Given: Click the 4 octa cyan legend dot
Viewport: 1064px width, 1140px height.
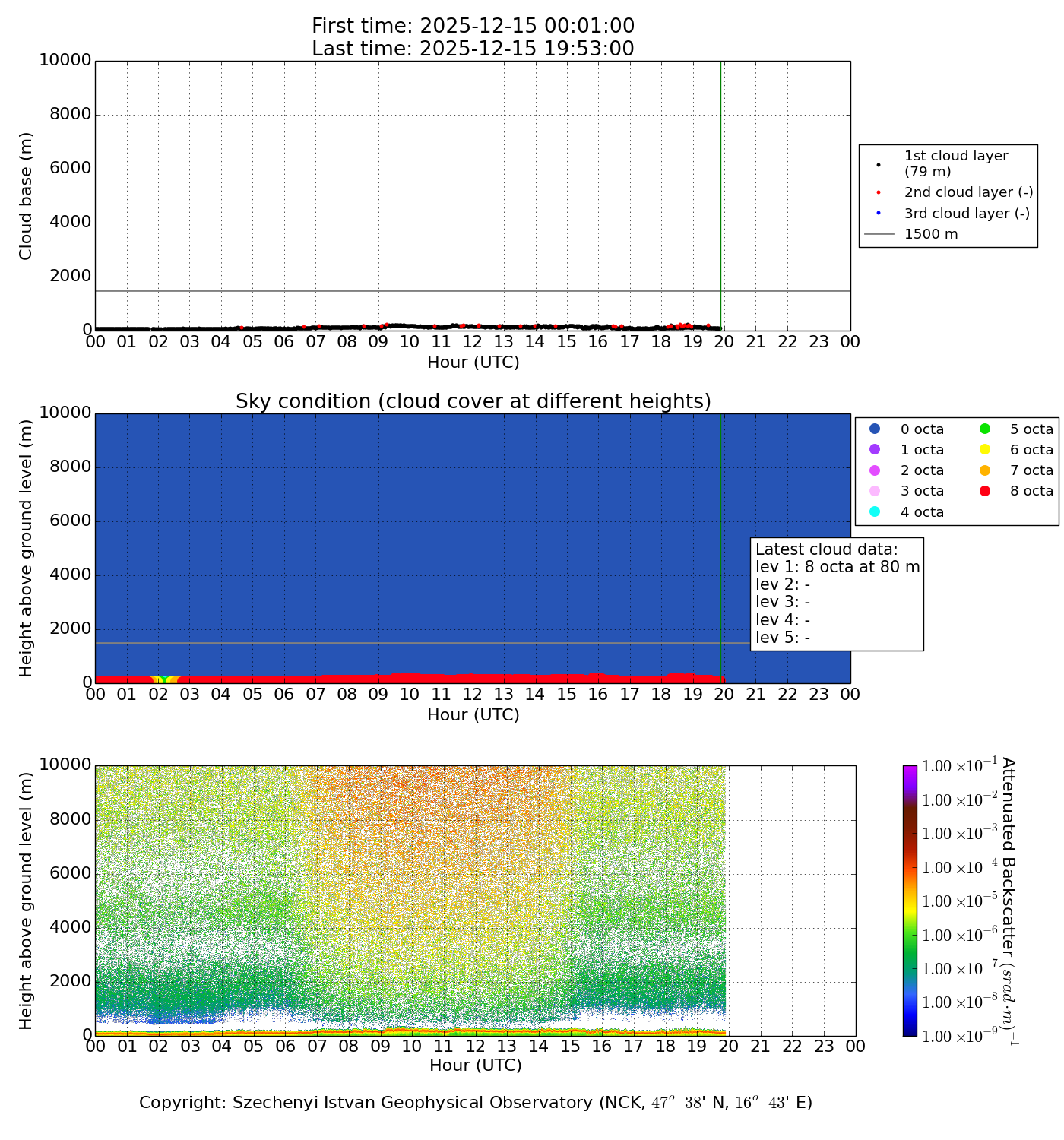Looking at the screenshot, I should point(875,511).
